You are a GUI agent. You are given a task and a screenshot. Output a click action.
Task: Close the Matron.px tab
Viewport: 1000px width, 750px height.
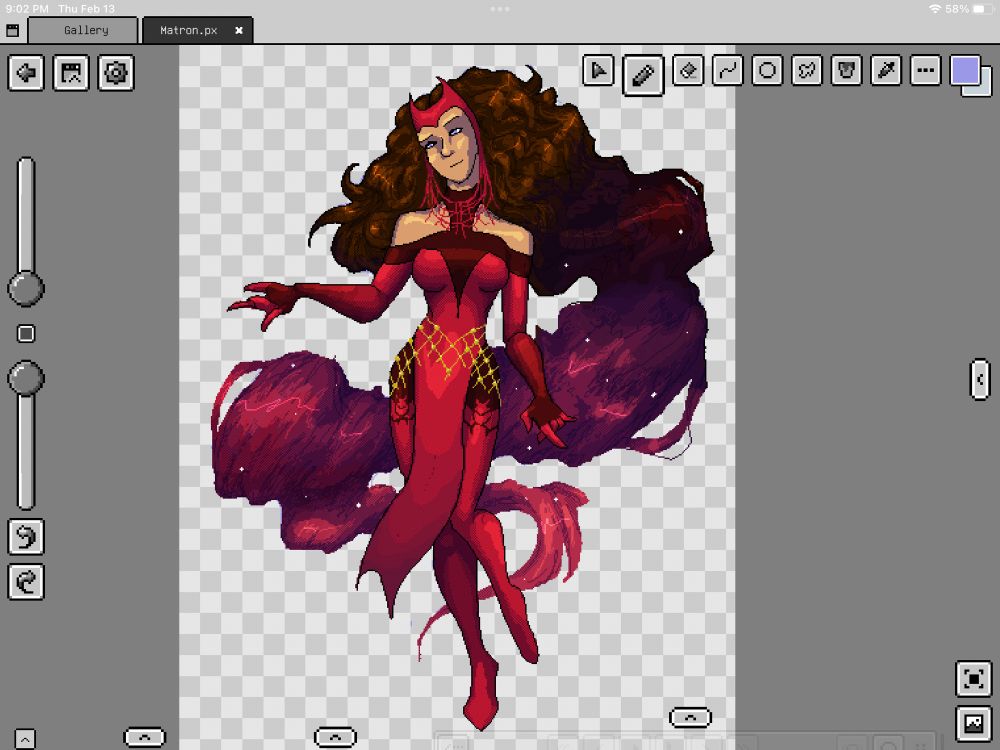(239, 30)
